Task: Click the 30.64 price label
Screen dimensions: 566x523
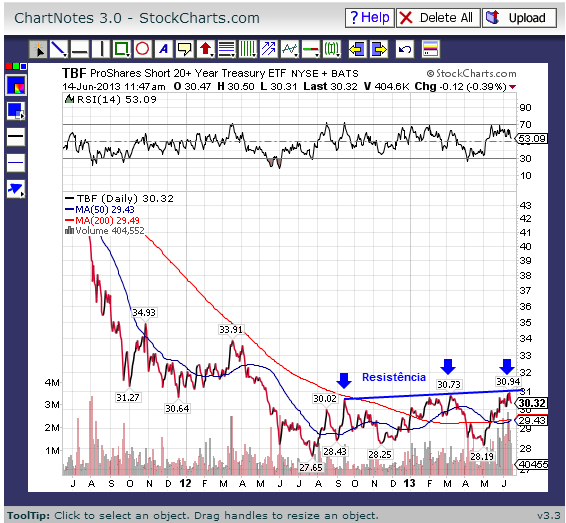Action: [x=177, y=409]
